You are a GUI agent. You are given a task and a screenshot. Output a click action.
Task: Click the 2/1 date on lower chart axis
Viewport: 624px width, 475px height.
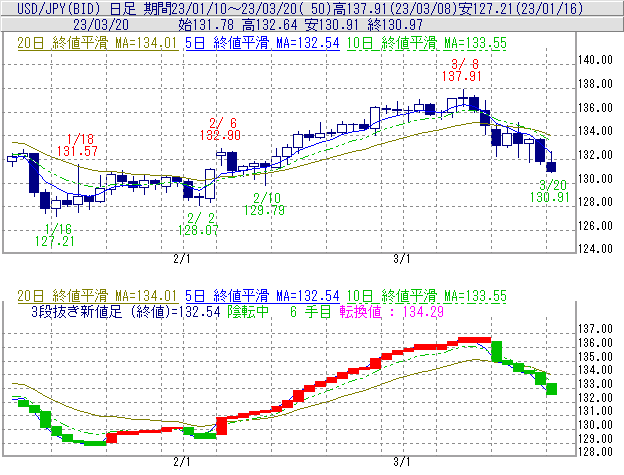[182, 462]
